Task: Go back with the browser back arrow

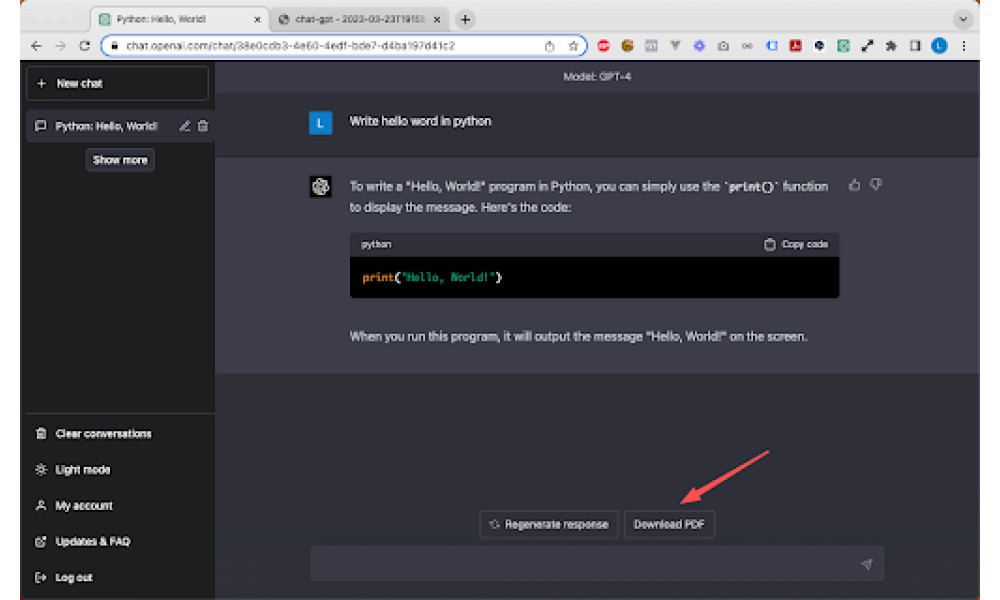Action: click(36, 46)
